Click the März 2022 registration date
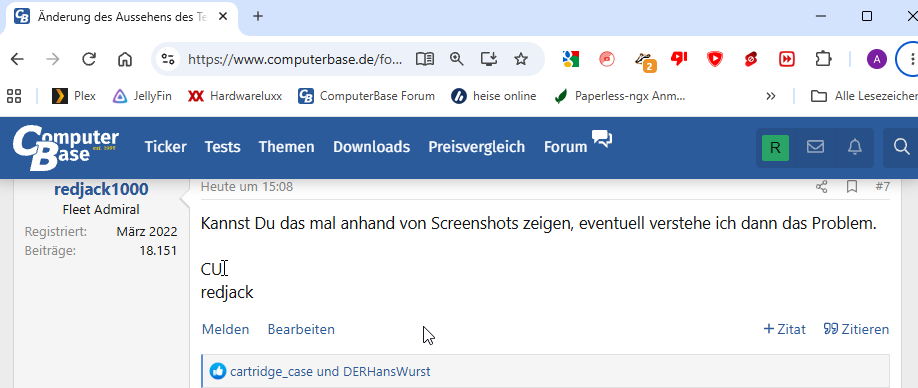Viewport: 918px width, 388px height. 146,231
